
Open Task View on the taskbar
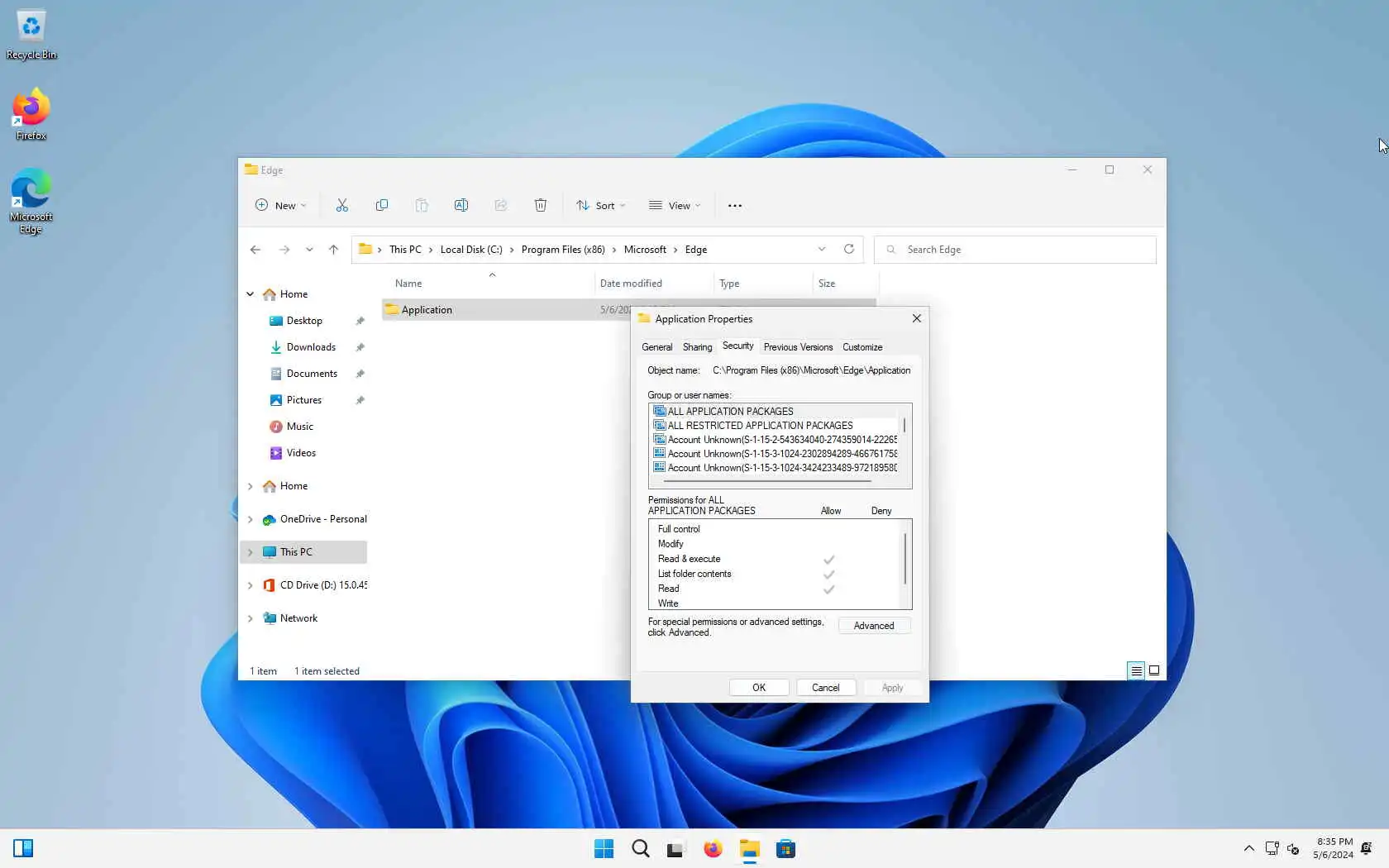(675, 849)
